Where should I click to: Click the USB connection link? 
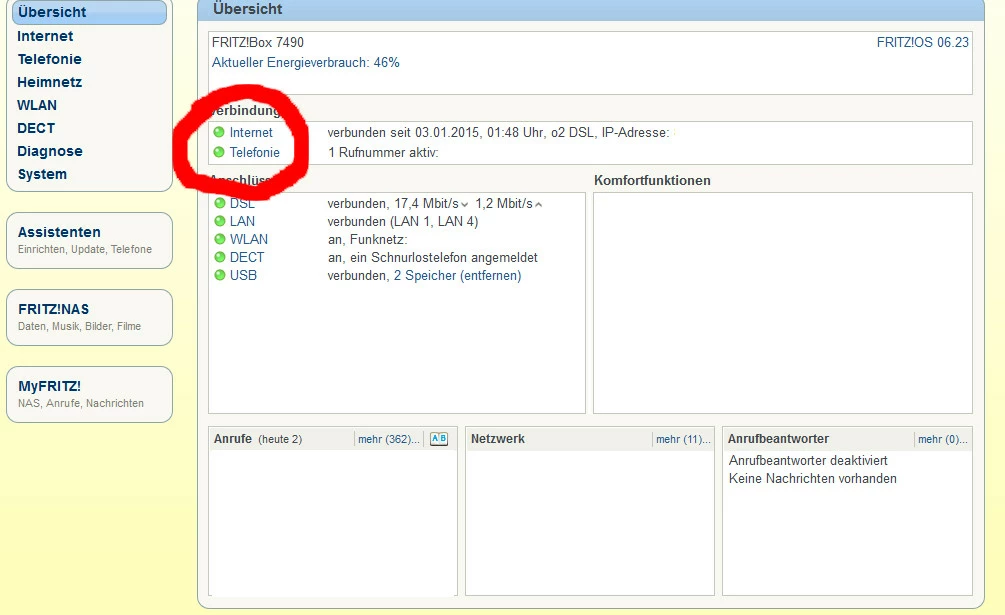[x=243, y=275]
